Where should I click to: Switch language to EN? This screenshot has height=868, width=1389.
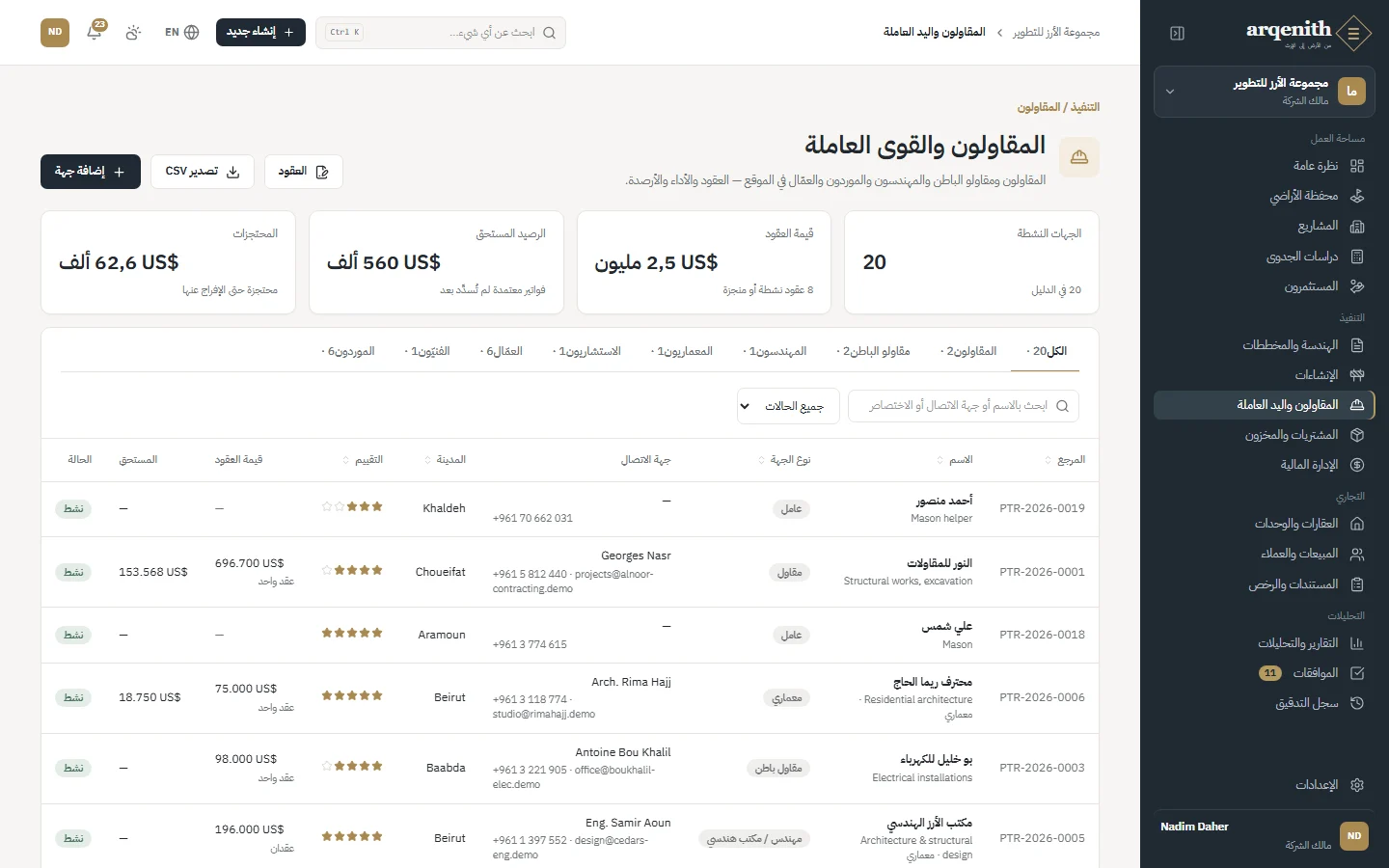point(181,32)
